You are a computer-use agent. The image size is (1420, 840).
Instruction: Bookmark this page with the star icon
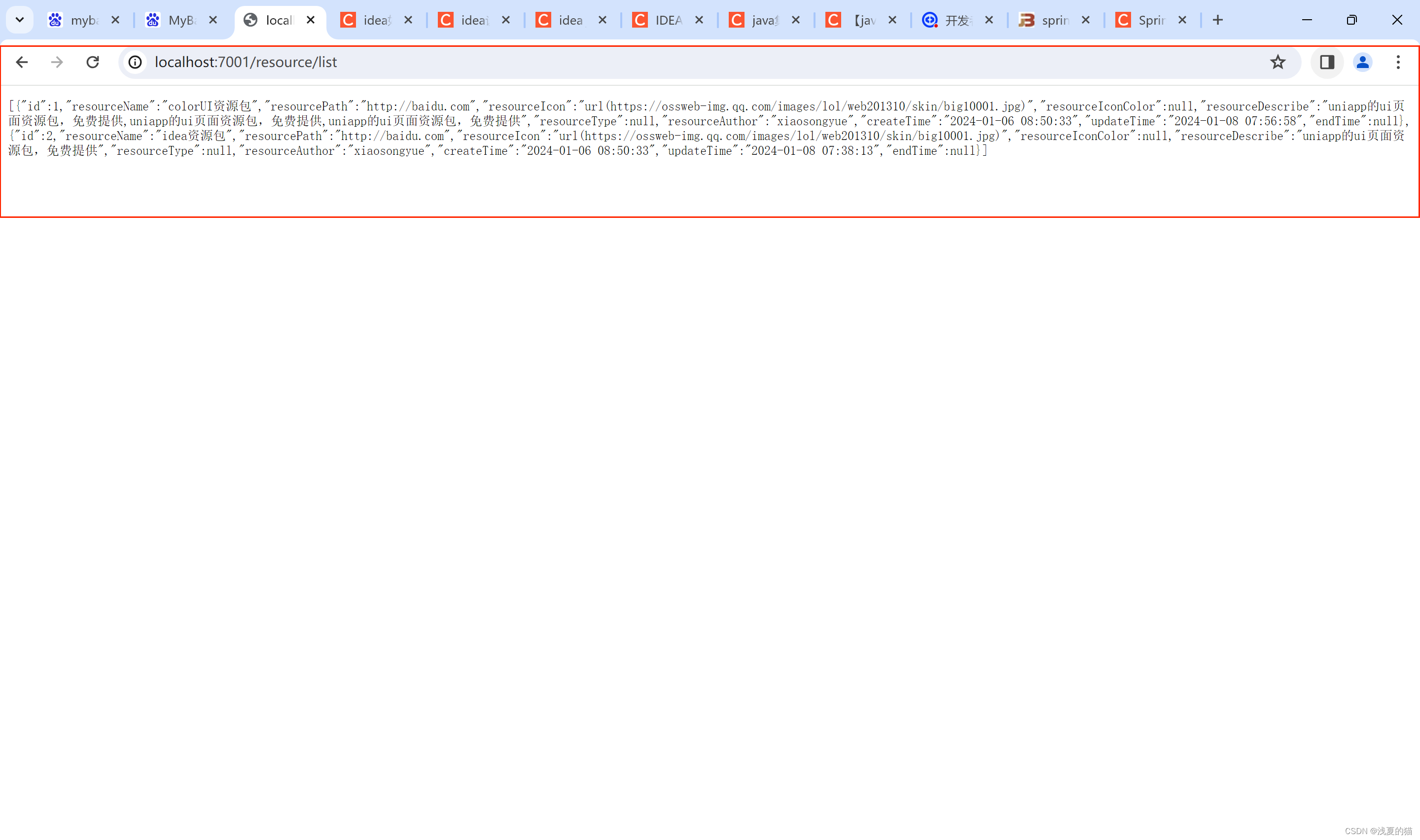pyautogui.click(x=1278, y=62)
